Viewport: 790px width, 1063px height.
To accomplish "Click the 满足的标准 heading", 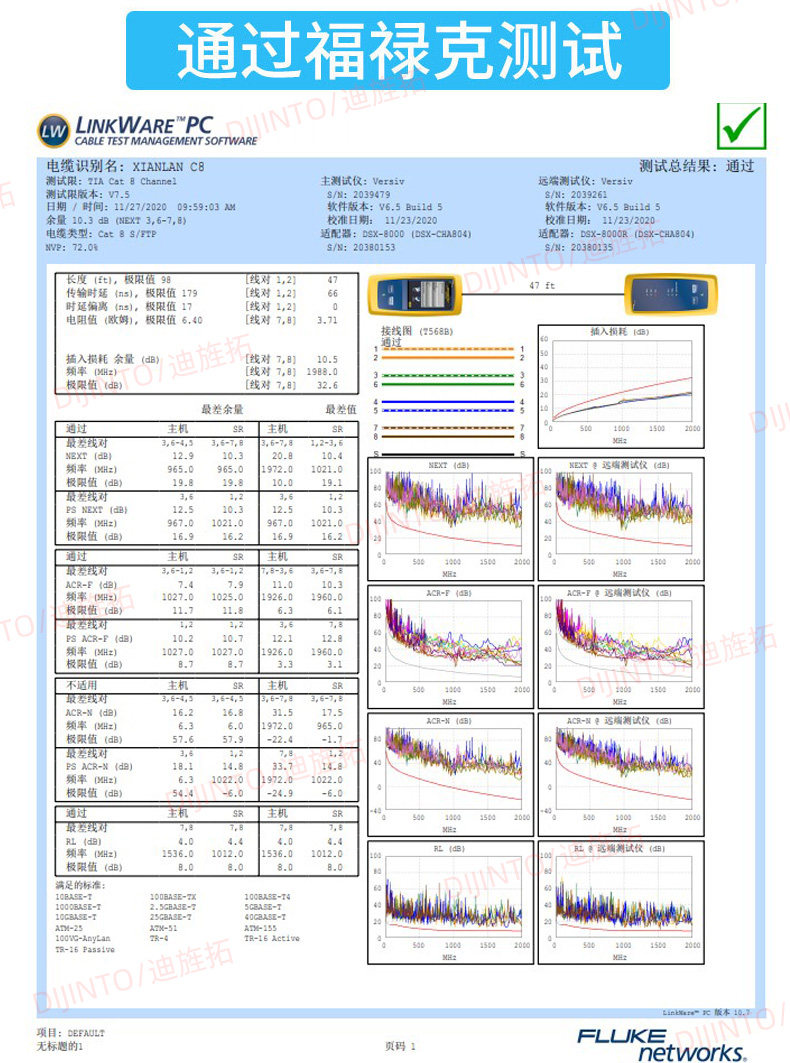I will coord(81,885).
